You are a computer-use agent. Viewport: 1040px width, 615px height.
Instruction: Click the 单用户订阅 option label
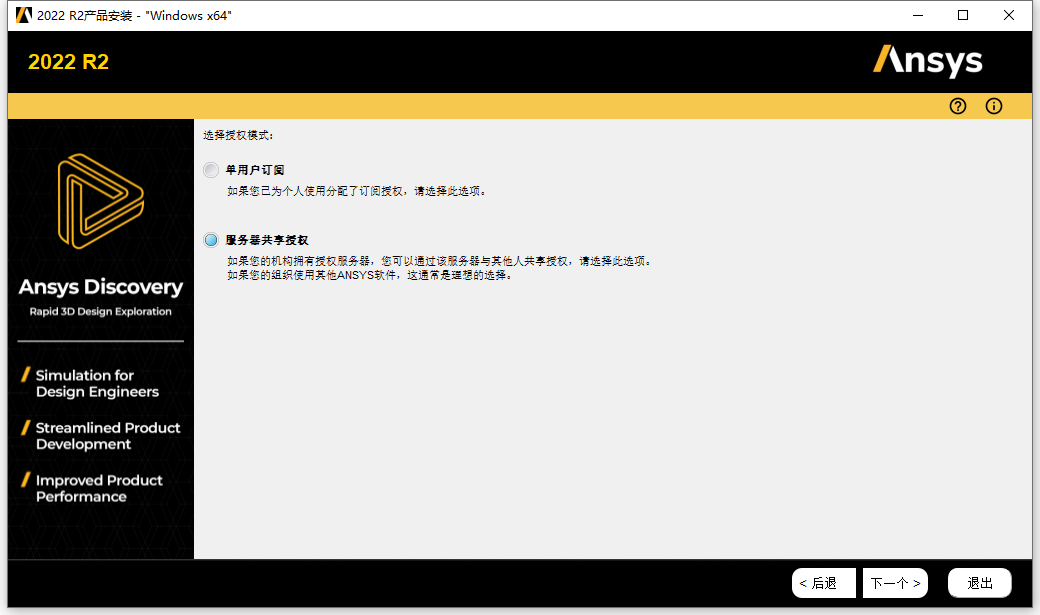tap(255, 170)
